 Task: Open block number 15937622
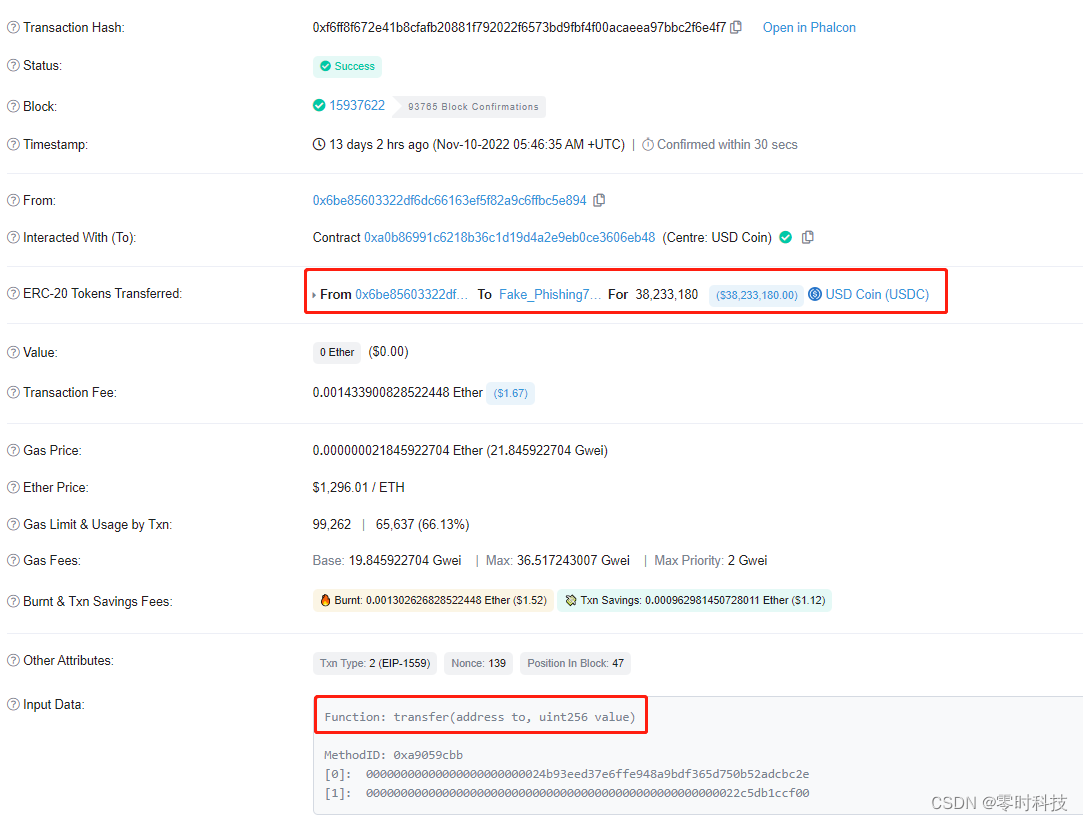tap(356, 106)
